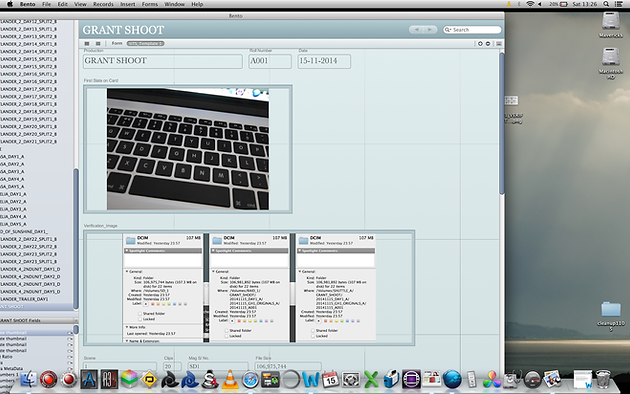Open Microsoft Word W icon in the Dock
This screenshot has width=630, height=394.
311,380
